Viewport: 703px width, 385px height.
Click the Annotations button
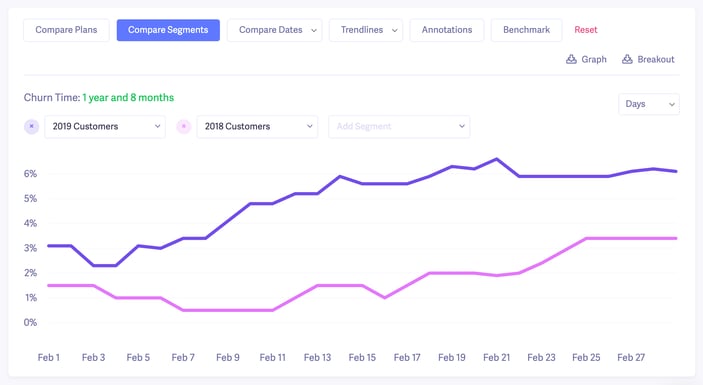coord(447,30)
